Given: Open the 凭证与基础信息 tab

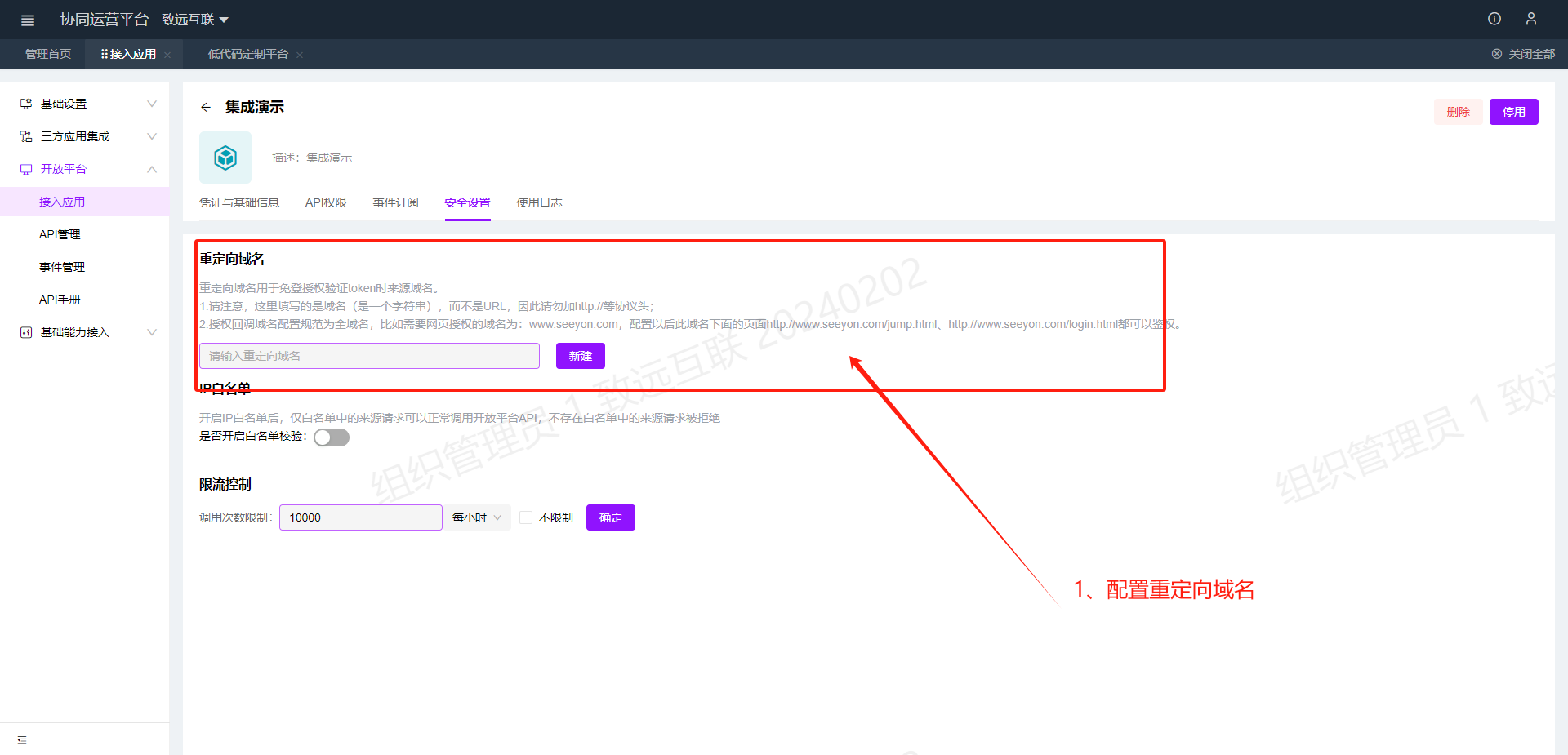Looking at the screenshot, I should click(239, 202).
